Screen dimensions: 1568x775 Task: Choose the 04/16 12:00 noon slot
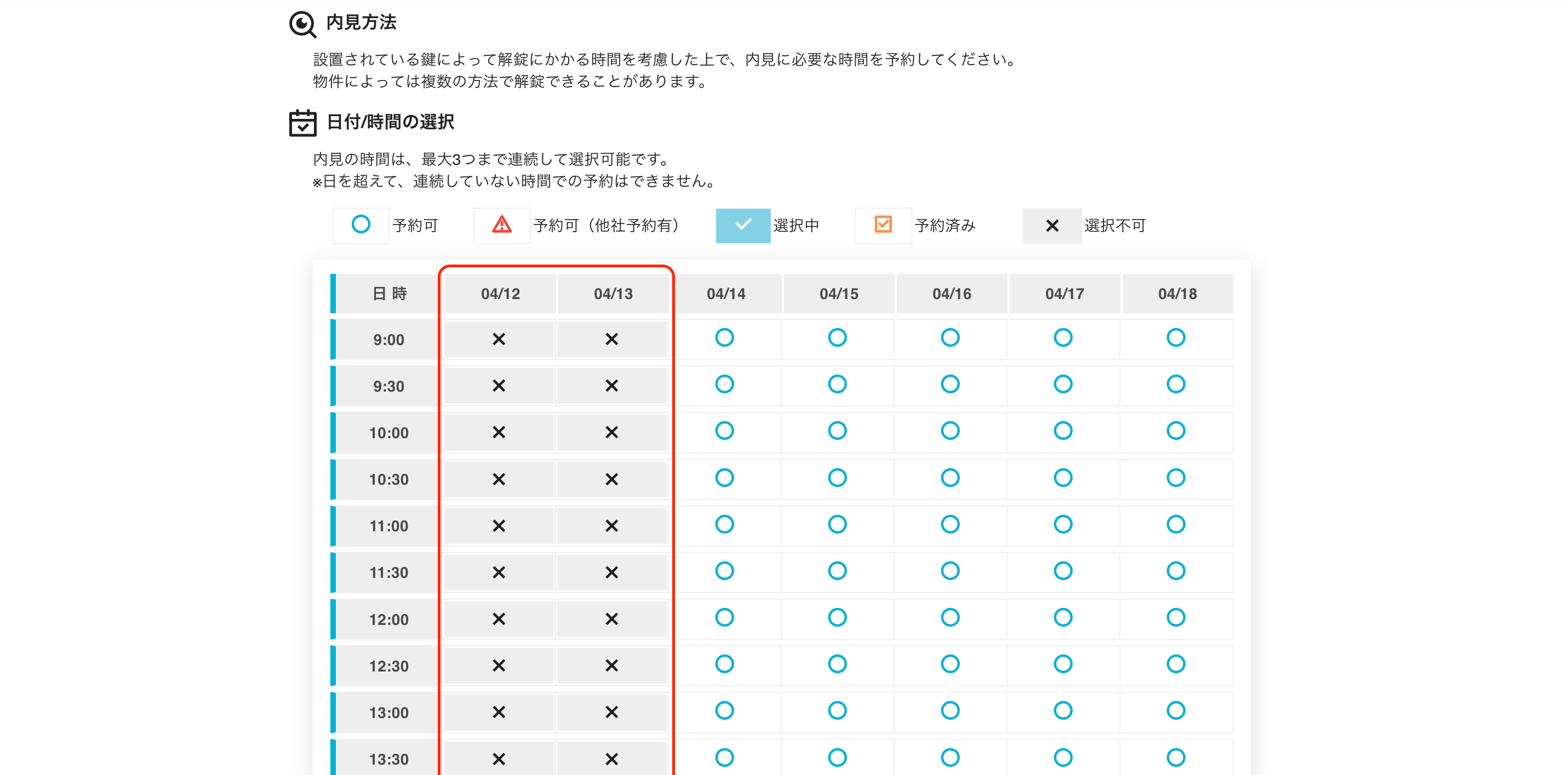pyautogui.click(x=950, y=618)
